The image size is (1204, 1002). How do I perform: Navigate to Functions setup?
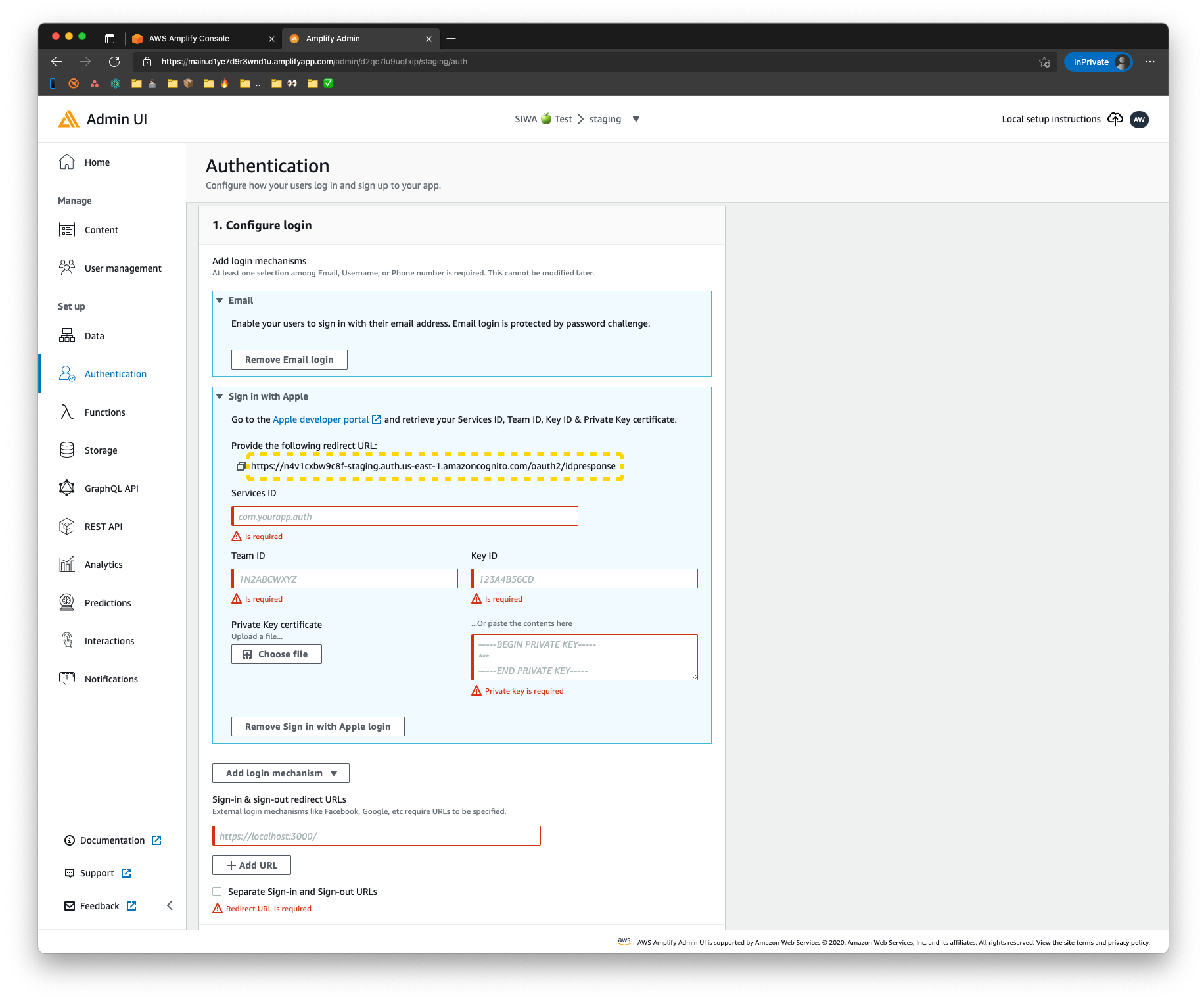click(x=104, y=412)
